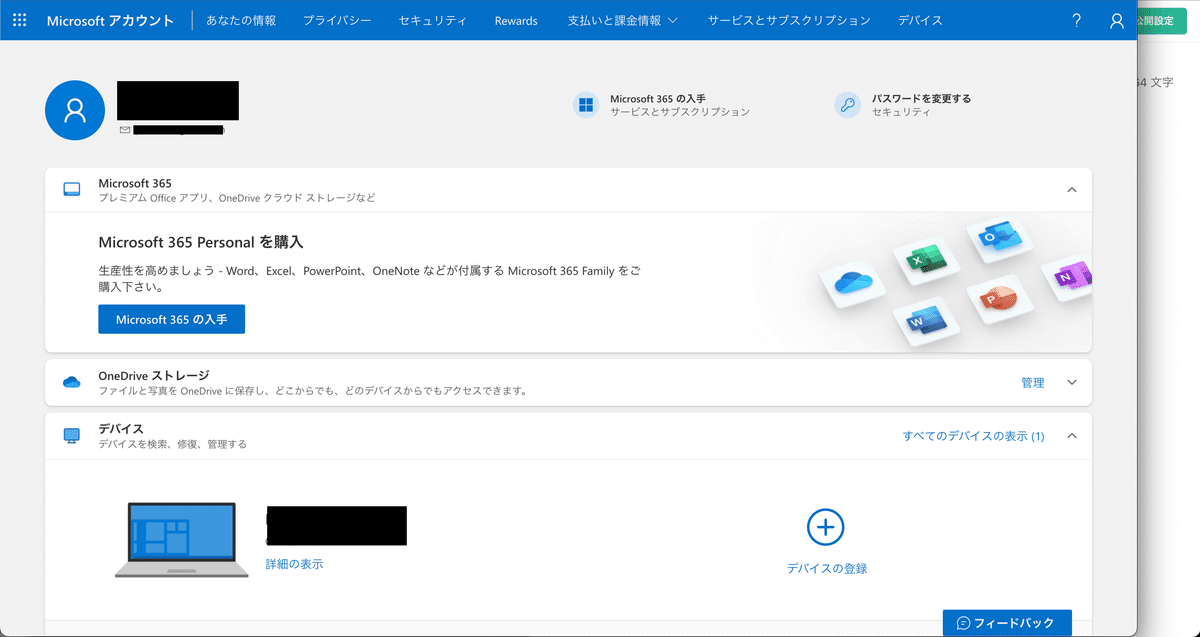Click the 管理 link for OneDrive storage
The width and height of the screenshot is (1200, 637).
(1032, 383)
